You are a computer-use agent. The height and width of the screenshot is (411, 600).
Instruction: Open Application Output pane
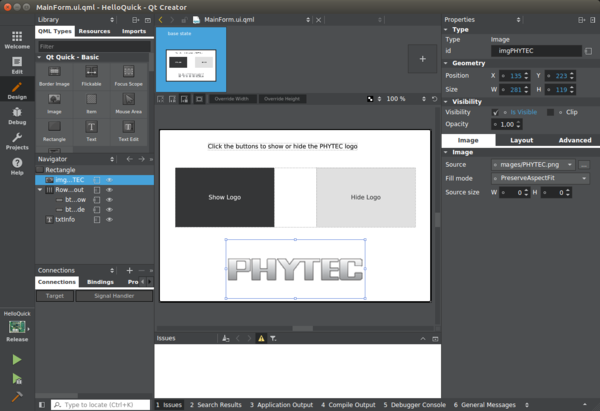pos(281,405)
